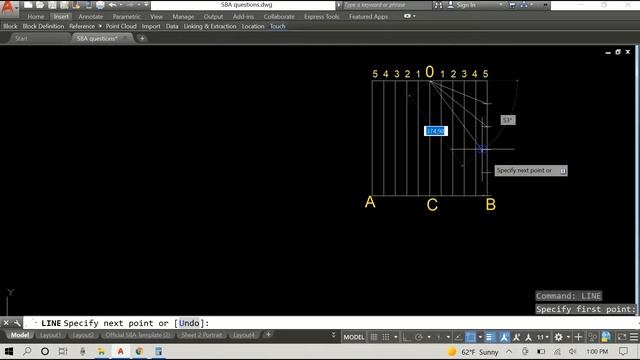The width and height of the screenshot is (640, 360).
Task: Switch to the Layout2 tab
Action: click(x=83, y=335)
